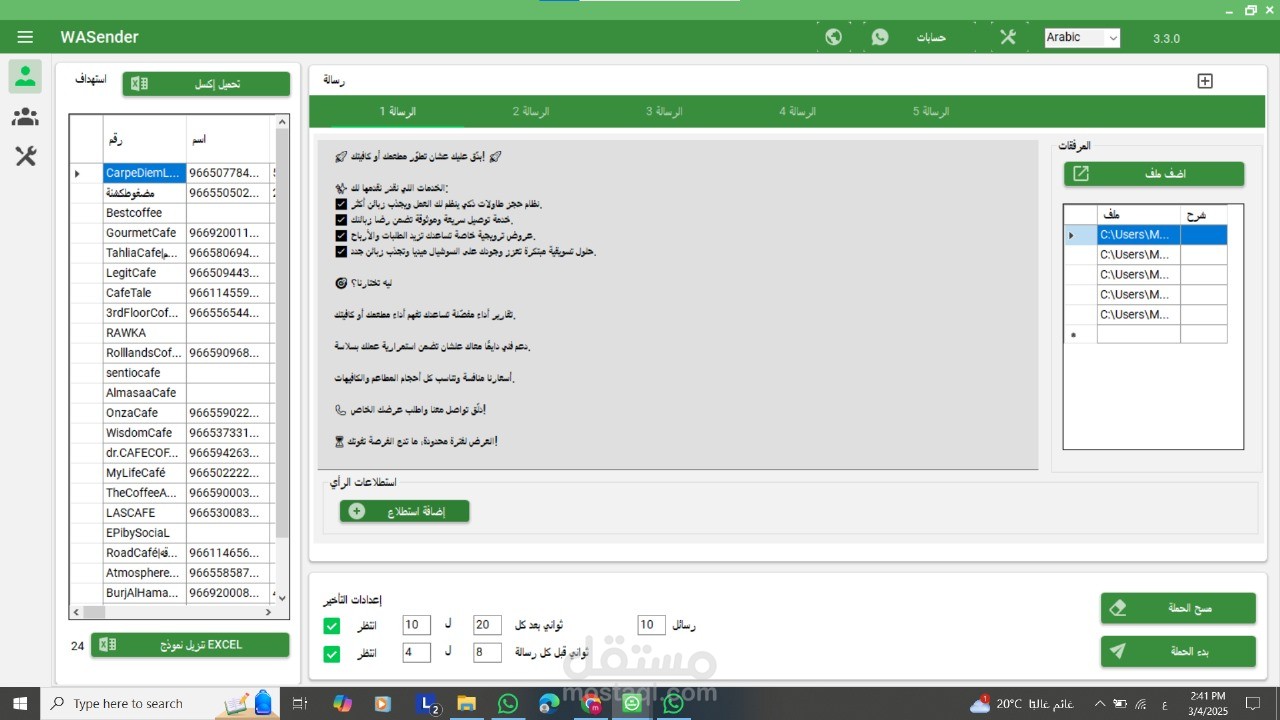Open the weather widget in the taskbar

pos(1021,704)
